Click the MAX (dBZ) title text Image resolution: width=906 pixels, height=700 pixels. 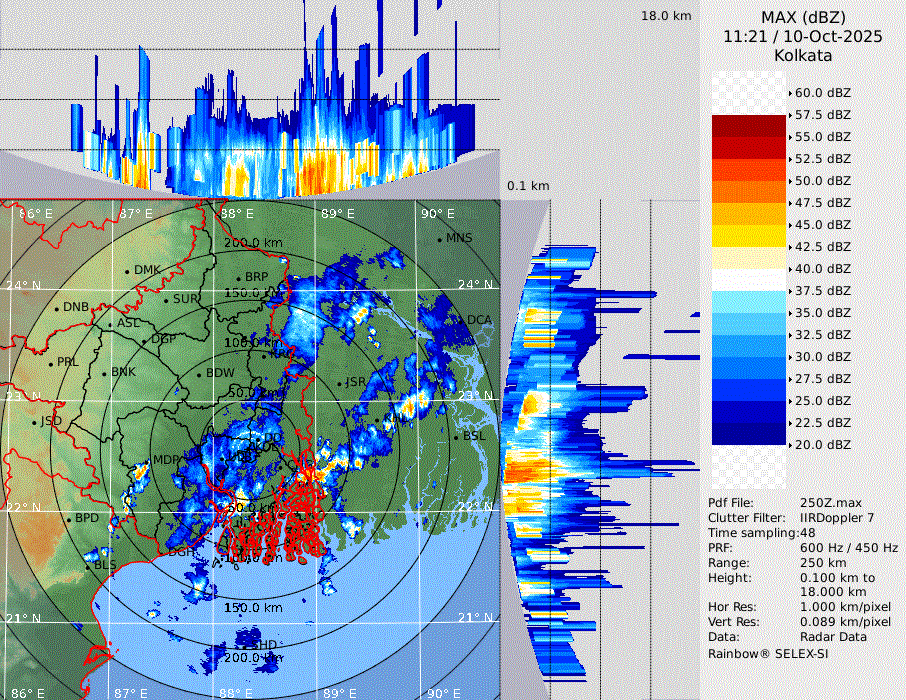[x=802, y=17]
